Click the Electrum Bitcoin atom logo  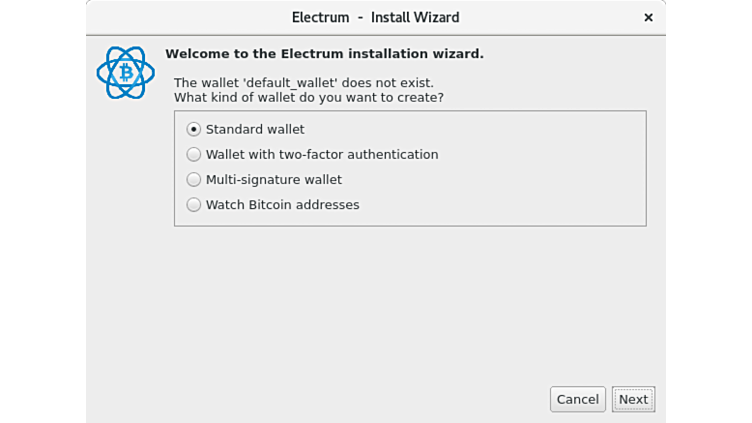(x=126, y=72)
